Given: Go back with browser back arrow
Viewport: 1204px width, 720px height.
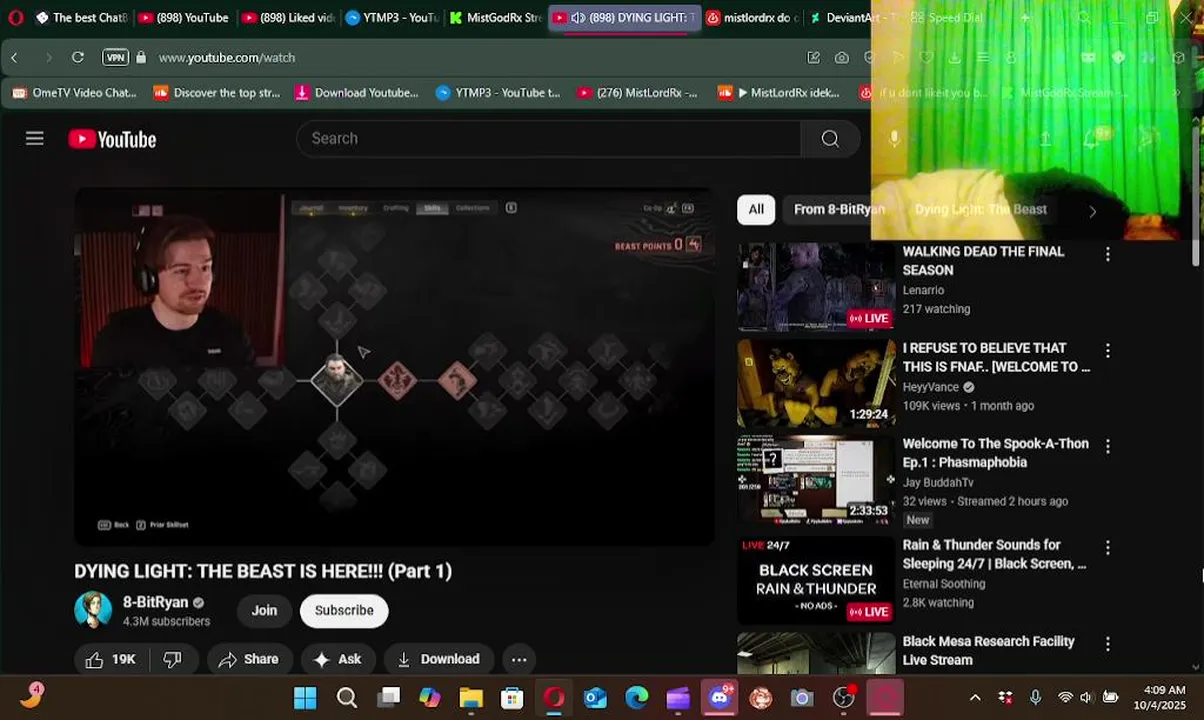Looking at the screenshot, I should (x=14, y=58).
